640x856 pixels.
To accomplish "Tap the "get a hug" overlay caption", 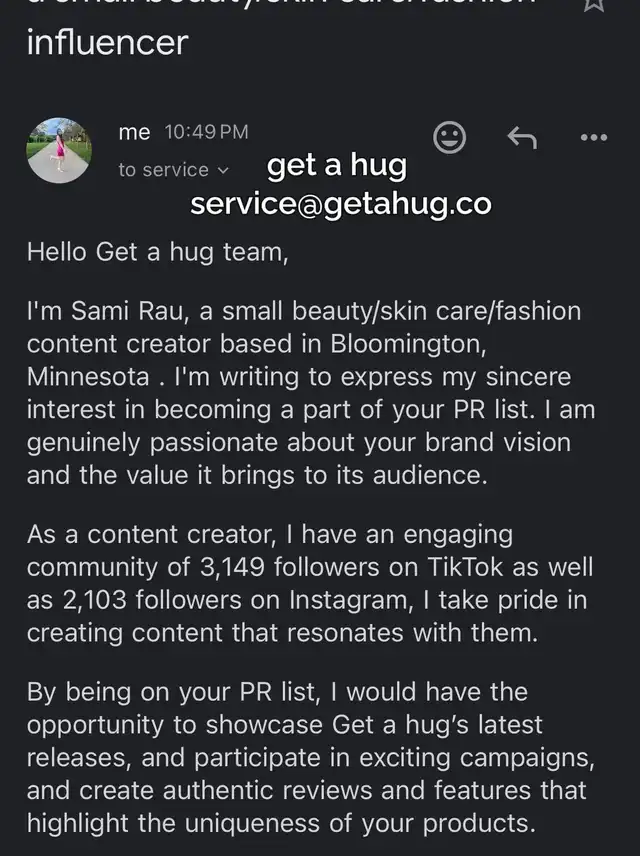I will [336, 166].
